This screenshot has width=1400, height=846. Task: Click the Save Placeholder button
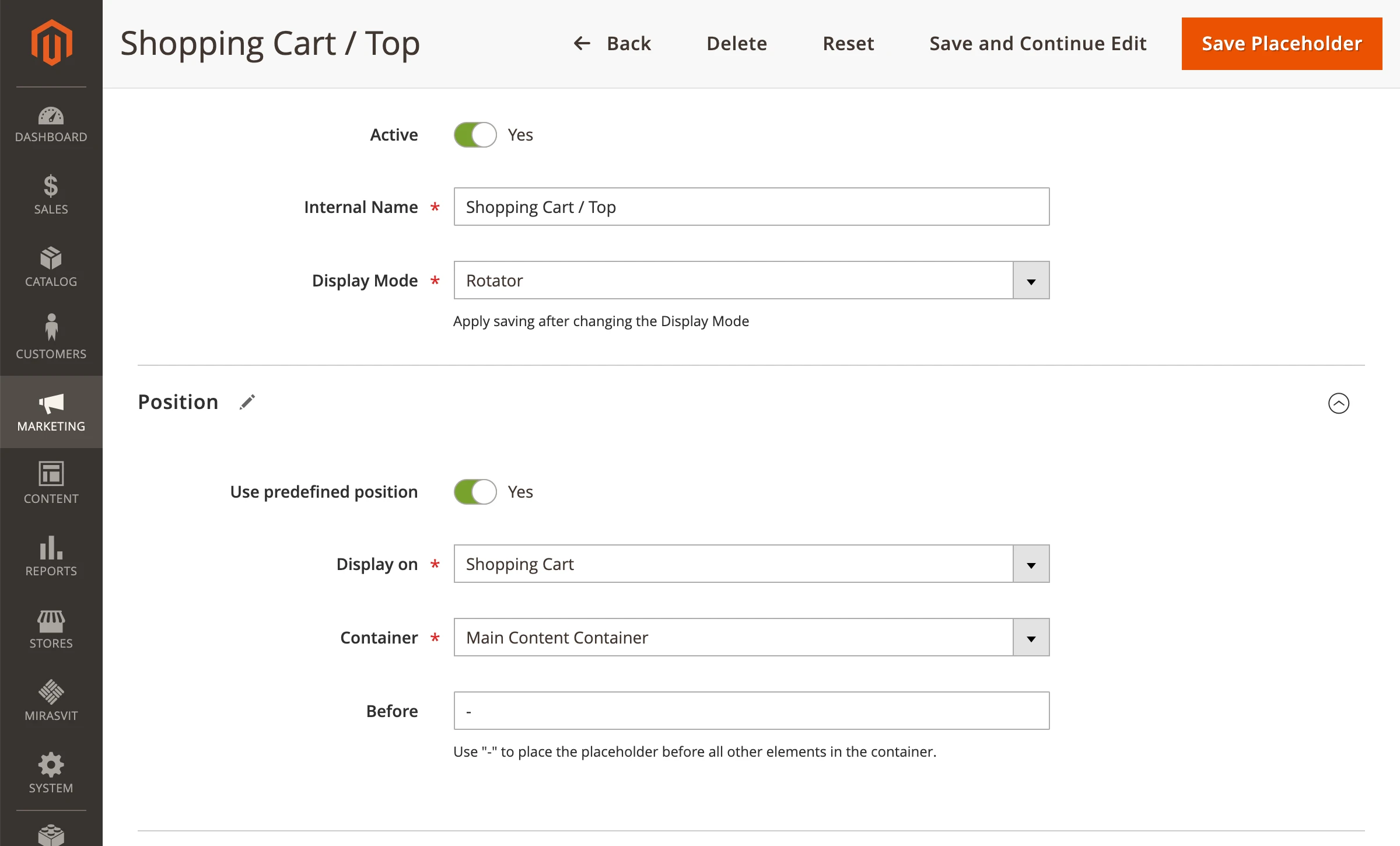click(1282, 44)
